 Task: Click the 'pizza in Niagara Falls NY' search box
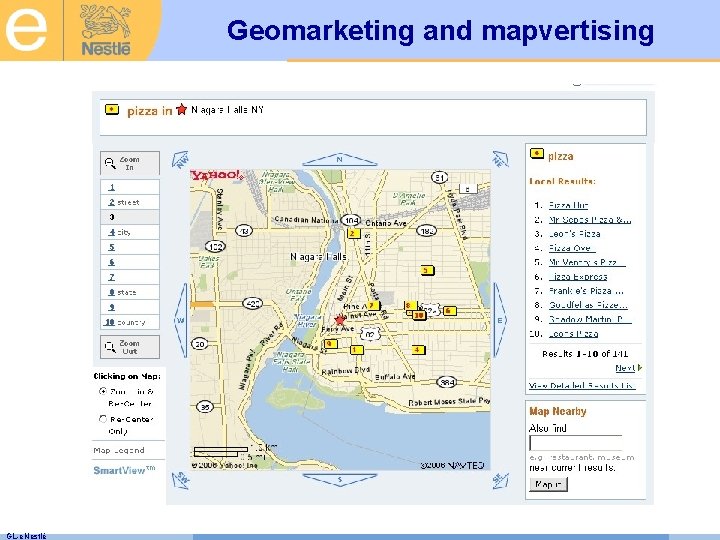pos(373,117)
